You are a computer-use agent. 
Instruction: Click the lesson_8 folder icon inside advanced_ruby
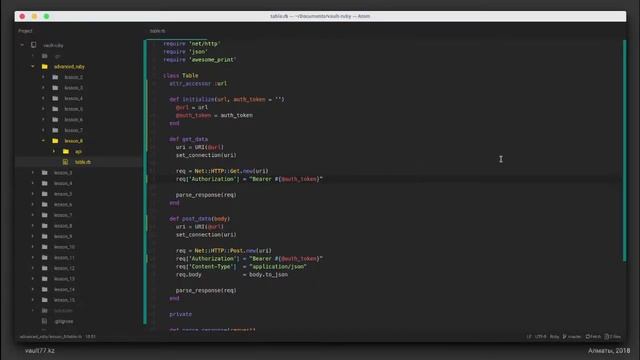pos(55,140)
